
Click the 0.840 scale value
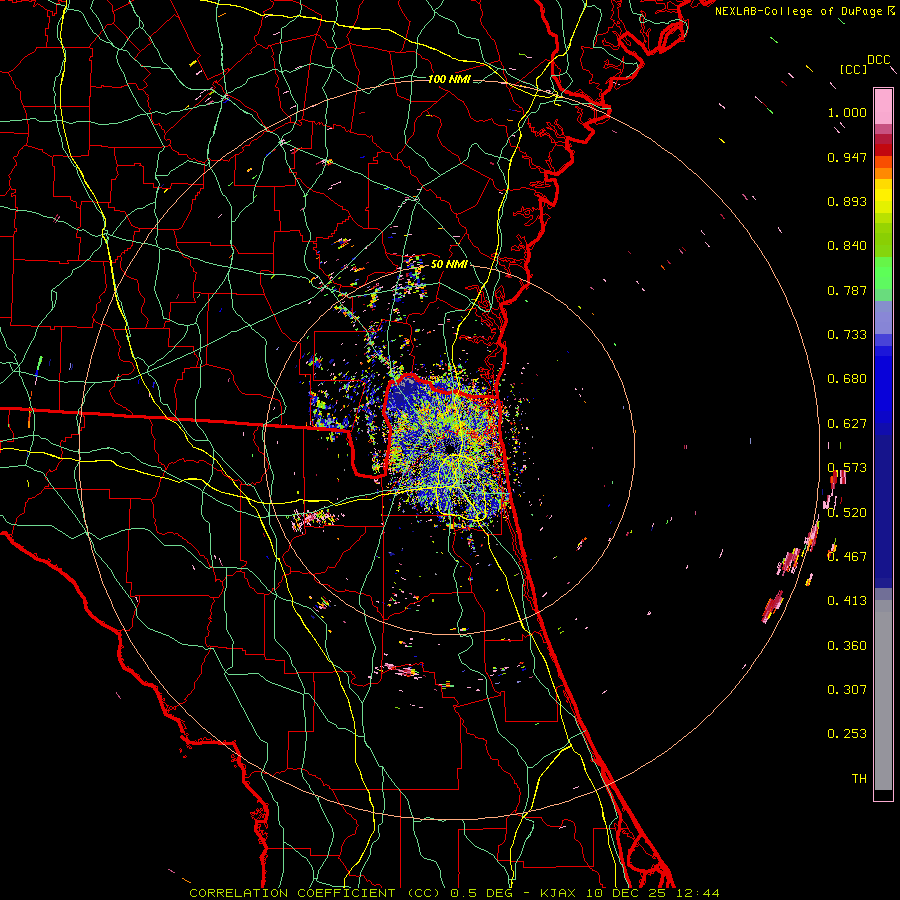[x=847, y=246]
